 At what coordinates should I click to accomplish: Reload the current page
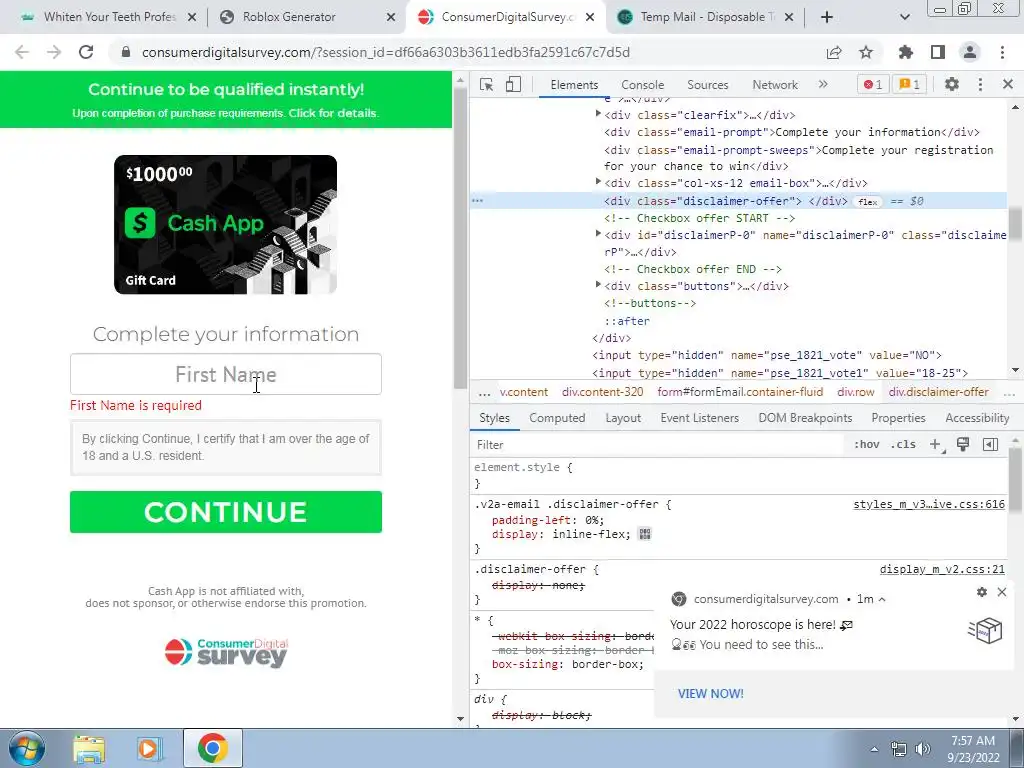[86, 52]
